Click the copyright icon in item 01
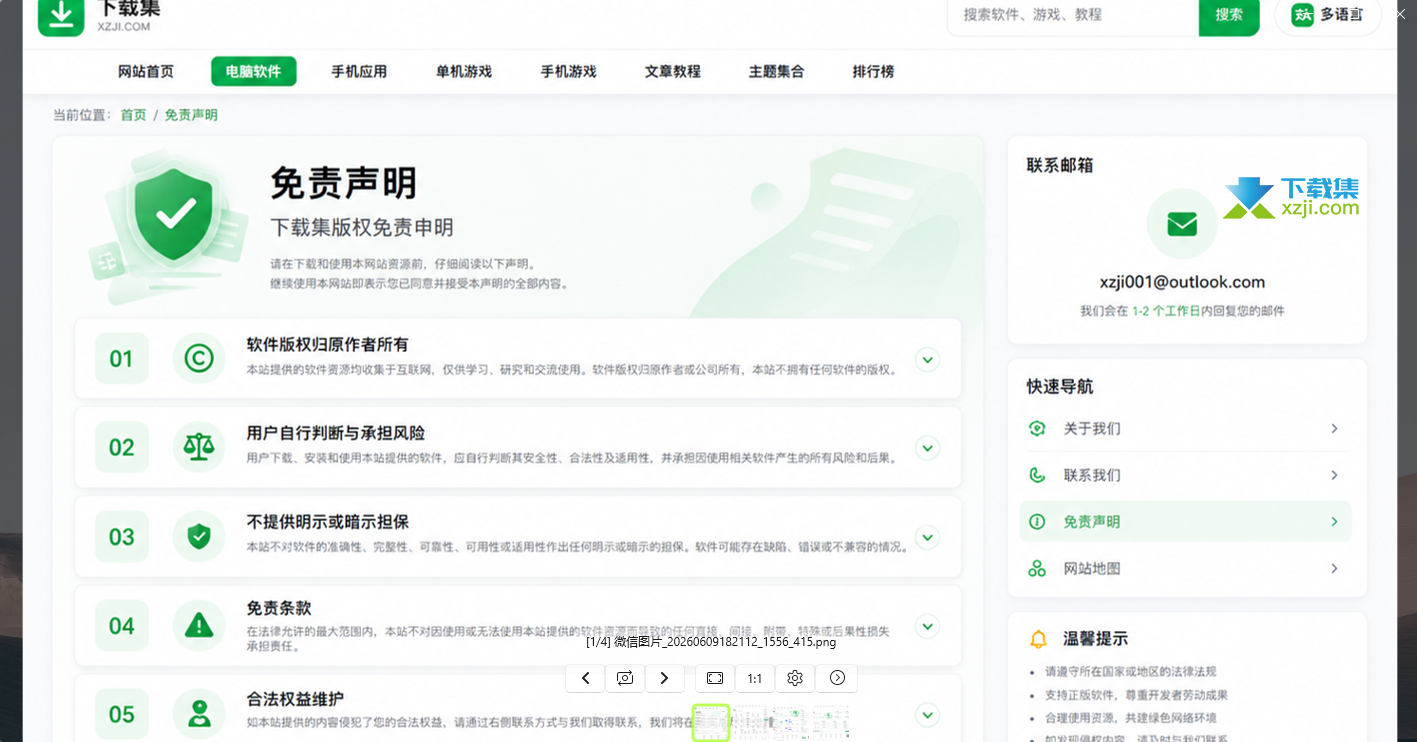This screenshot has width=1417, height=742. (x=199, y=358)
